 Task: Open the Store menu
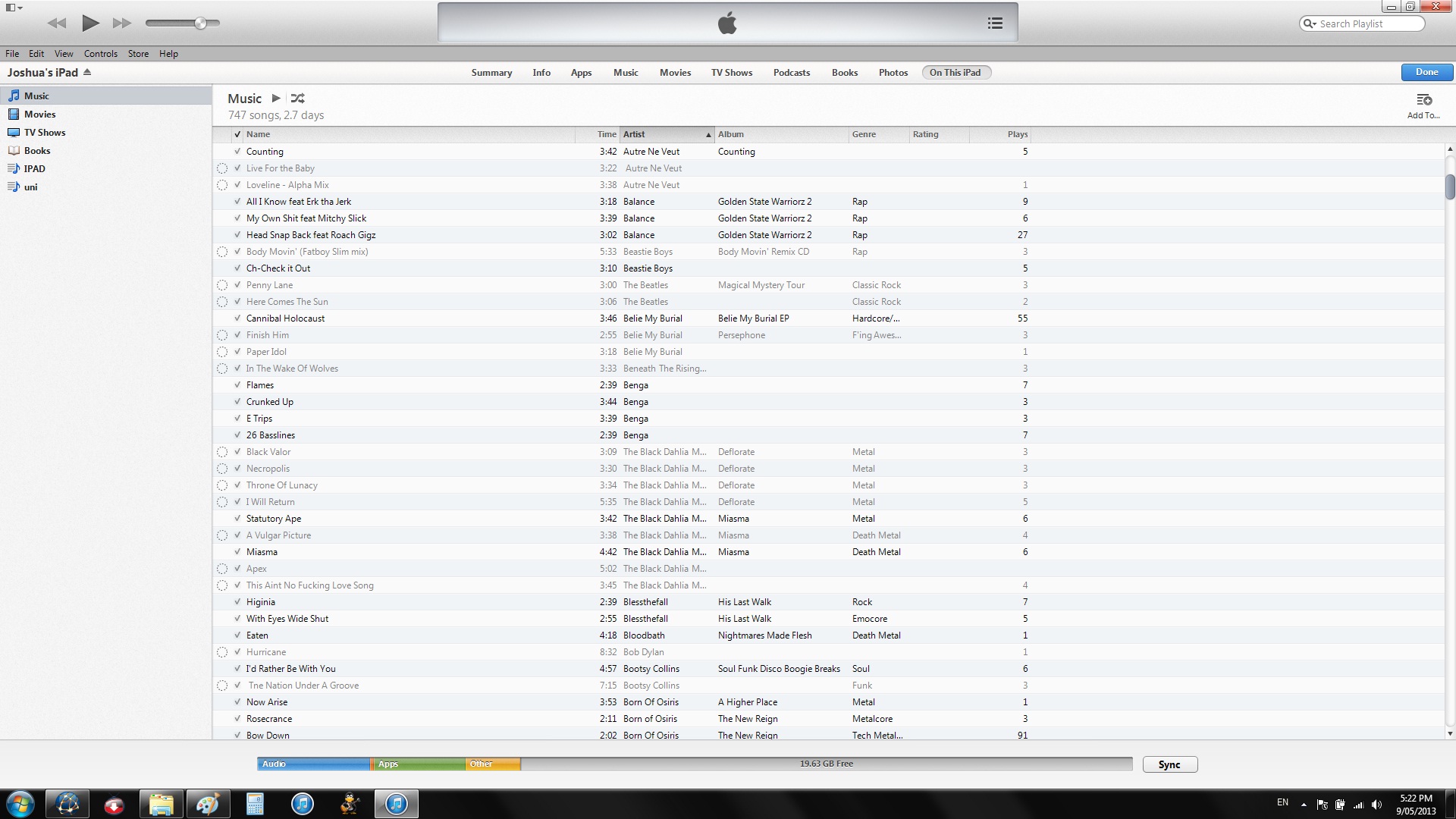[138, 54]
